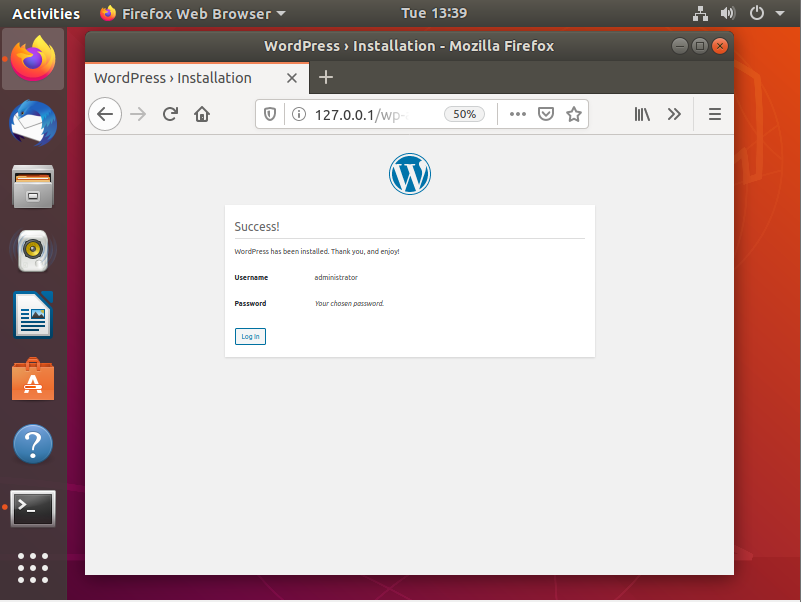Screen dimensions: 801x602
Task: Open Firefox Web Browser app menu
Action: pyautogui.click(x=193, y=13)
